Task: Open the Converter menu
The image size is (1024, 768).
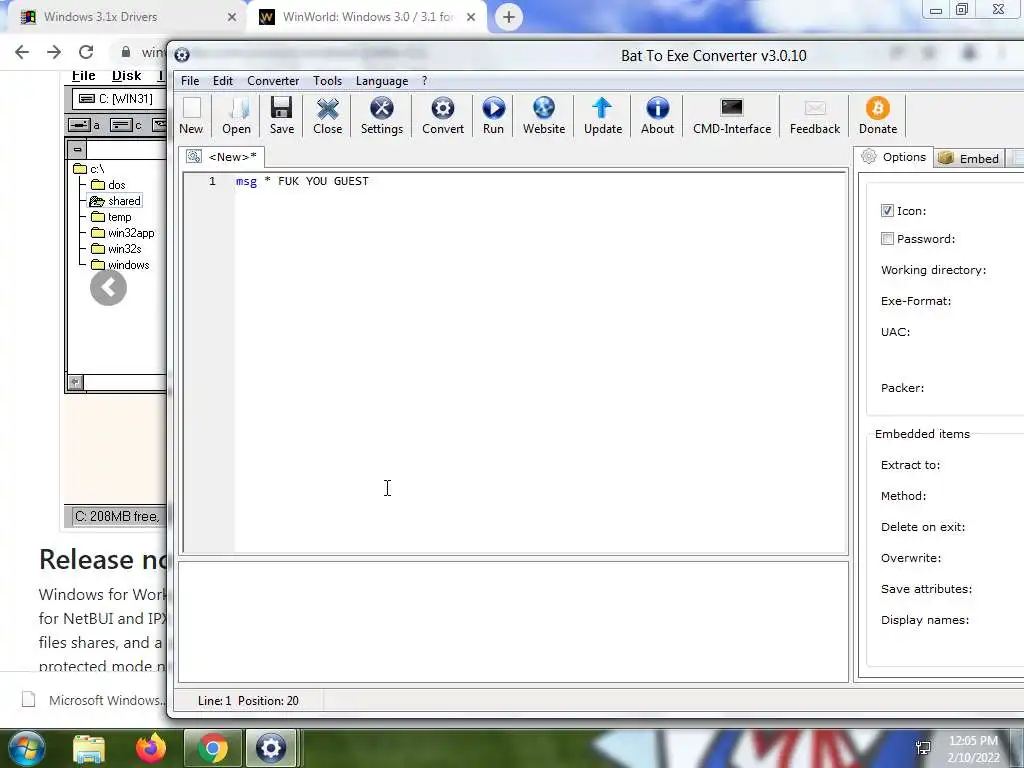Action: [273, 80]
